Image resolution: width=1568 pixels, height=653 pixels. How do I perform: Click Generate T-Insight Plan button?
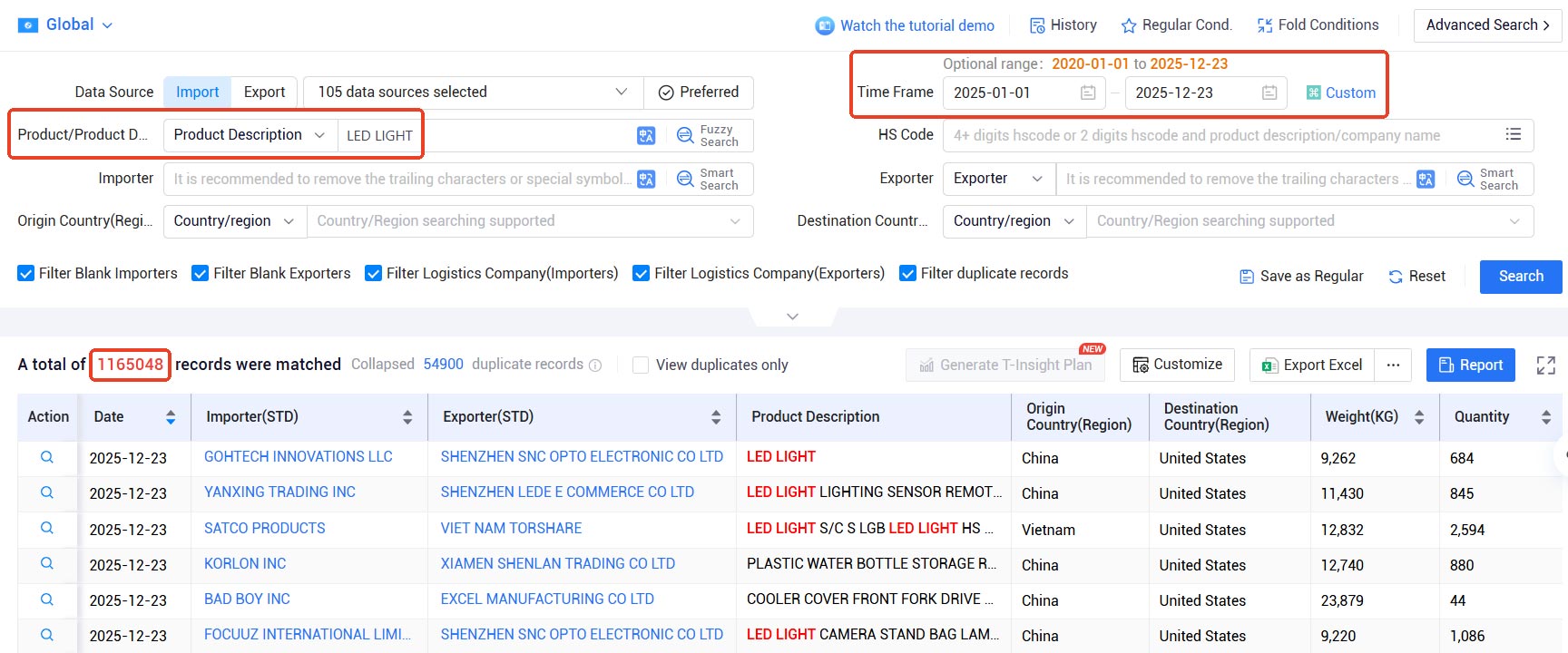coord(1005,365)
